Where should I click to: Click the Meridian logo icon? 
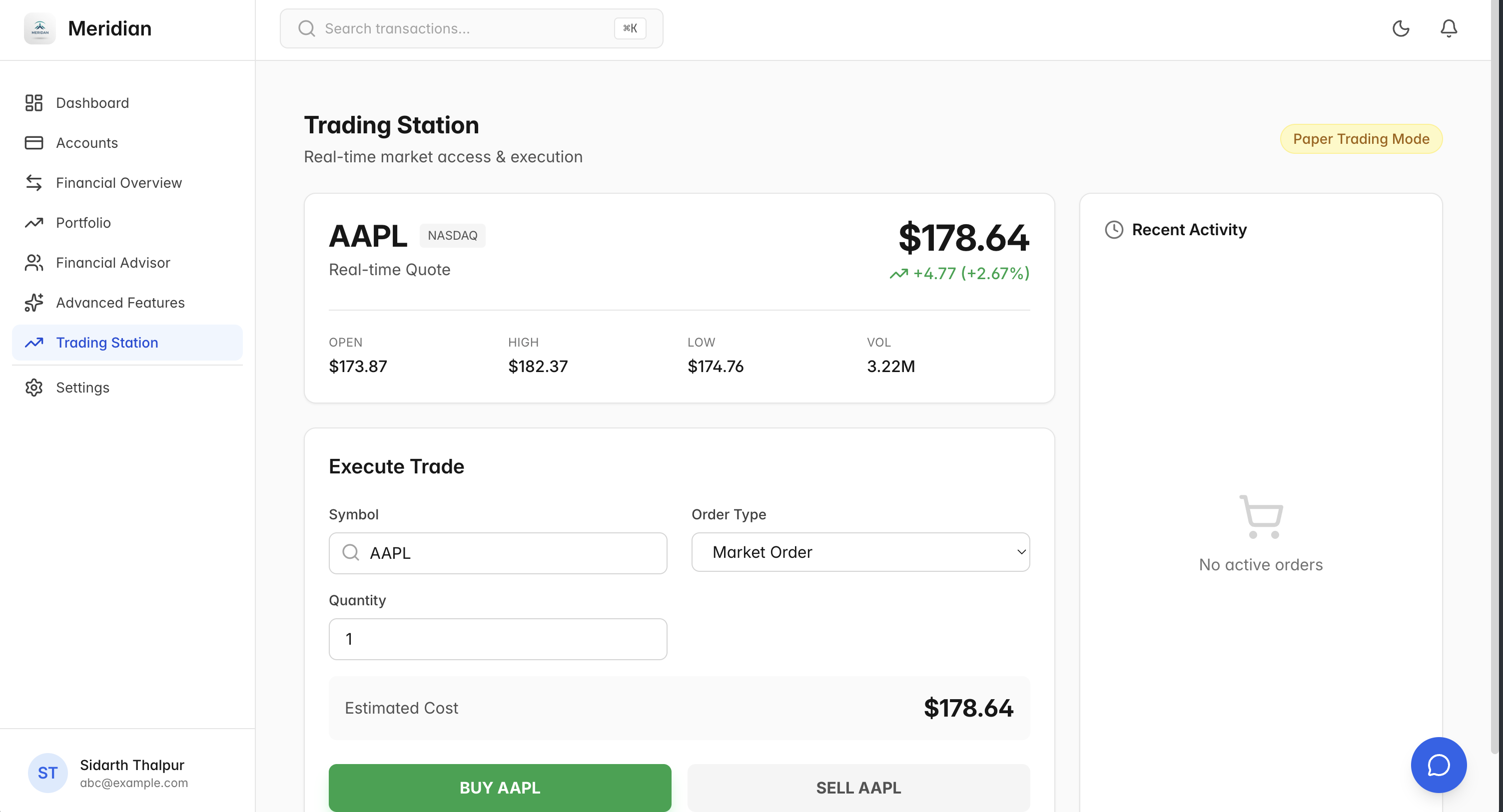[x=39, y=28]
